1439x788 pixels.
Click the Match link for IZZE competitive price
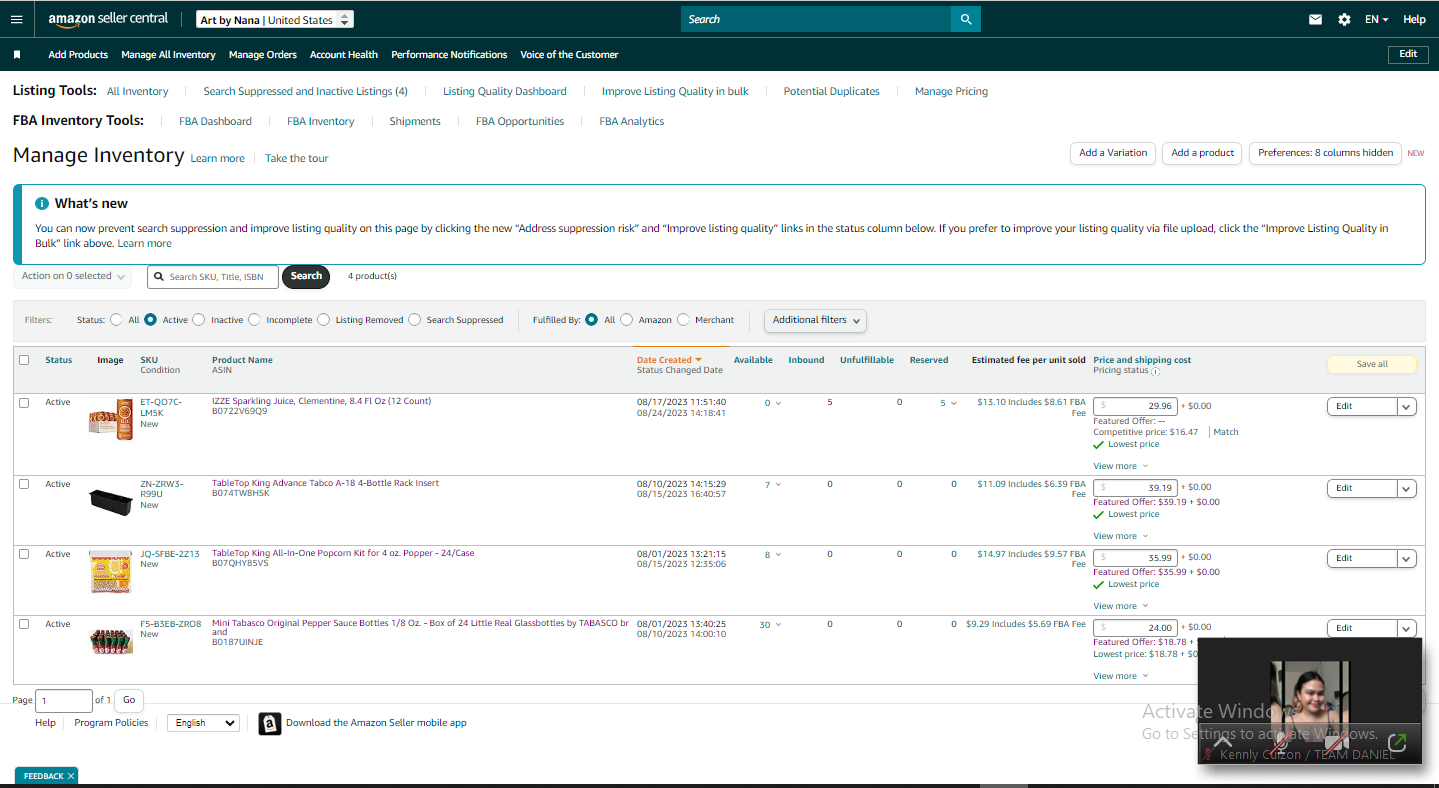click(1226, 432)
